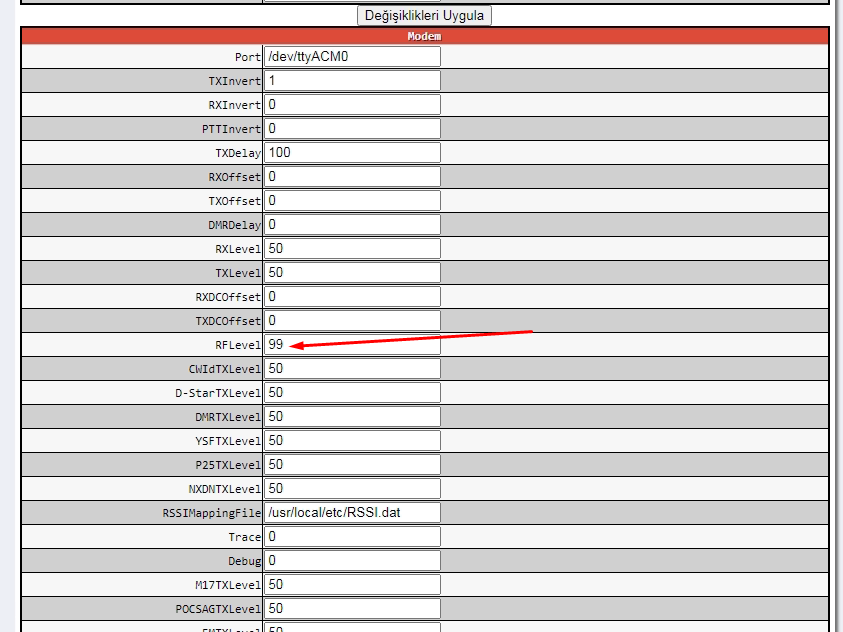Screen dimensions: 843x632
Task: Click the TXOffset input field
Action: 352,201
